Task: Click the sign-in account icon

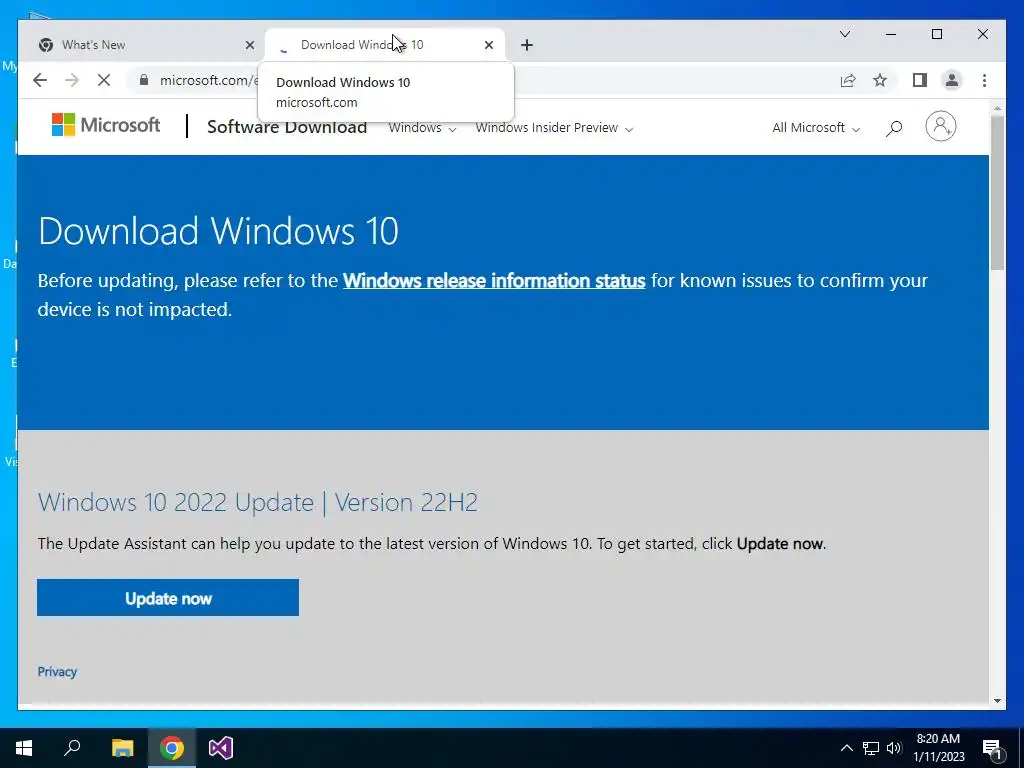Action: pyautogui.click(x=940, y=126)
